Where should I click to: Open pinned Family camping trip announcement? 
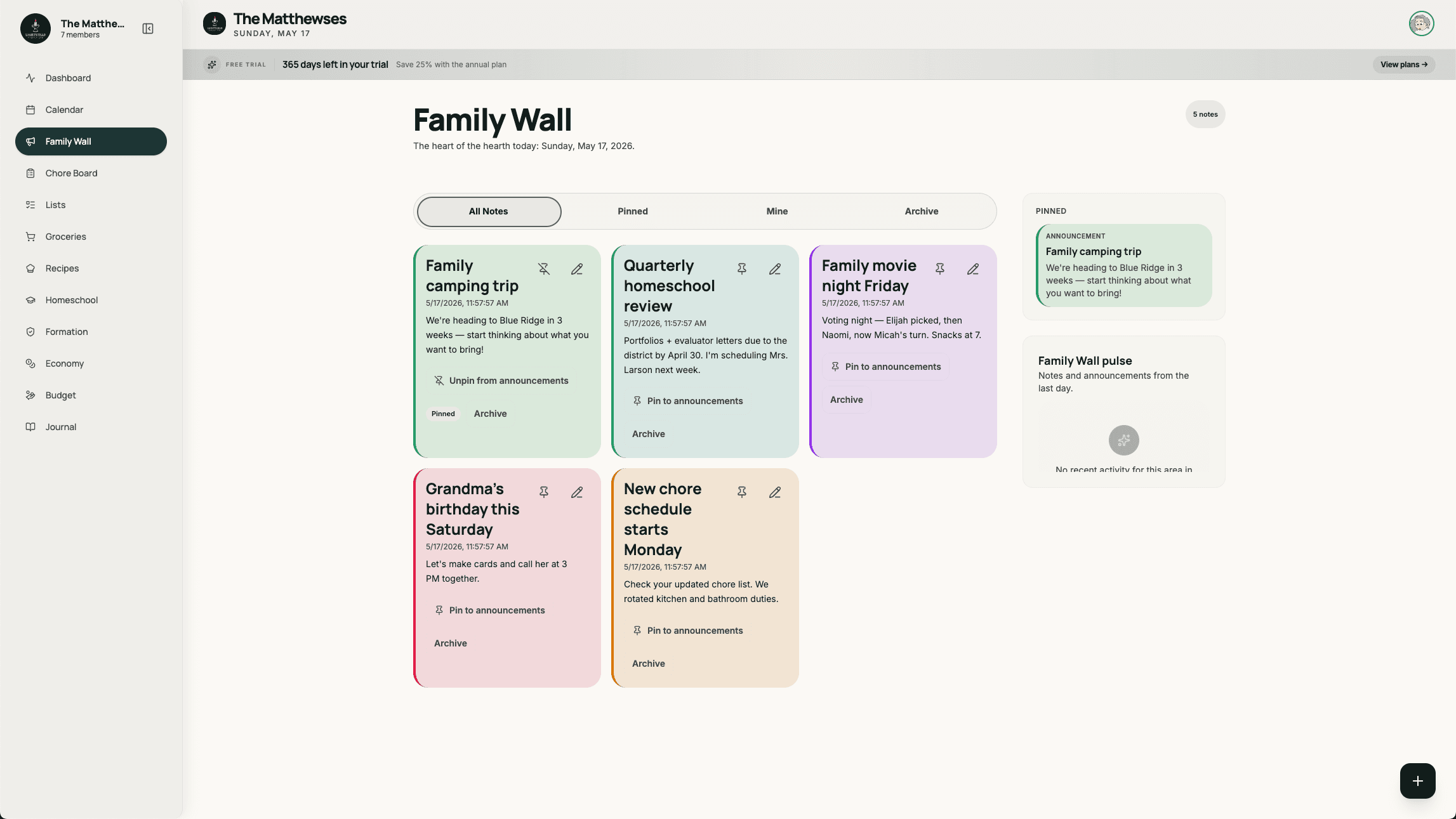click(1124, 265)
